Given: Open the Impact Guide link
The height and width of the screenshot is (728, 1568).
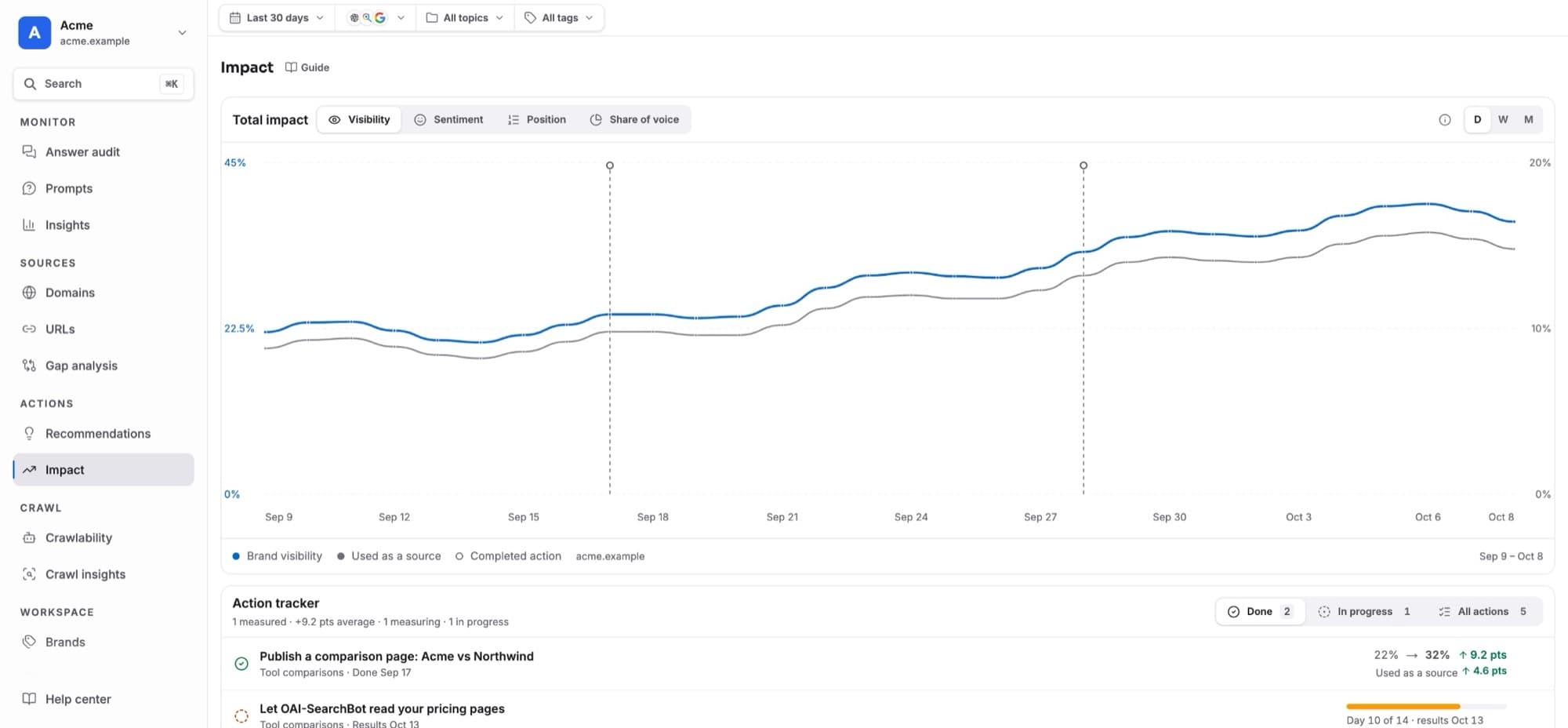Looking at the screenshot, I should coord(307,67).
